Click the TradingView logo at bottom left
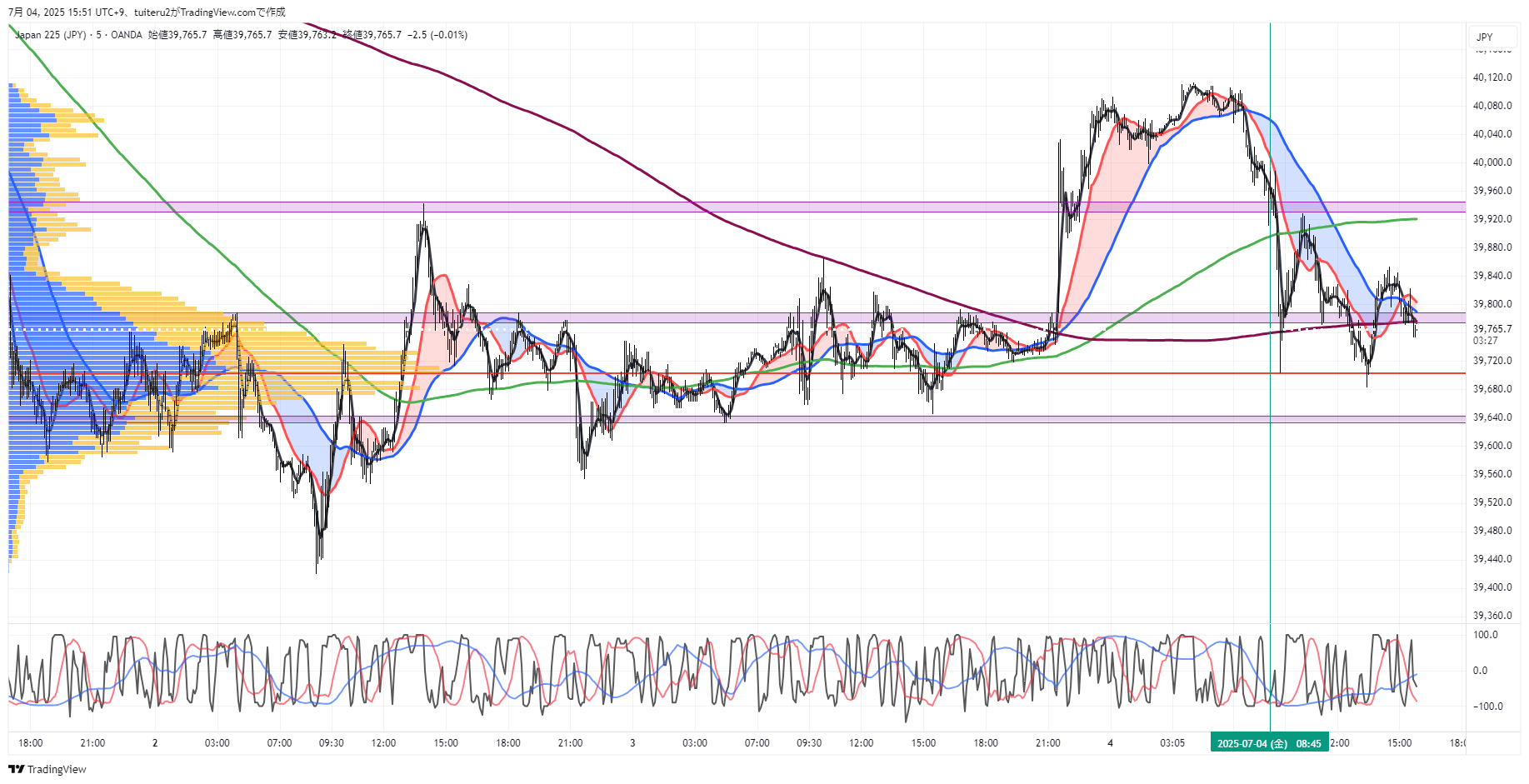Viewport: 1529px width, 784px height. 47,769
